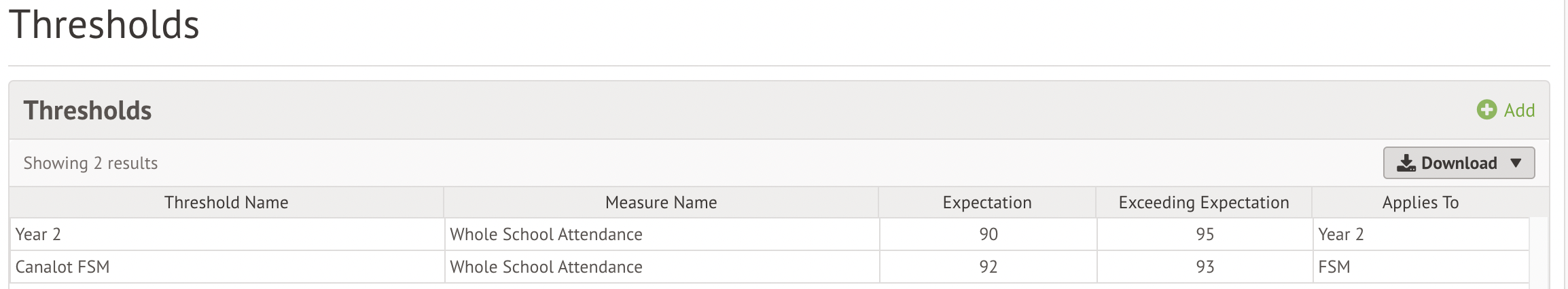Screen dimensions: 1568x289
Task: Click the expectation value 90
Action: [988, 234]
